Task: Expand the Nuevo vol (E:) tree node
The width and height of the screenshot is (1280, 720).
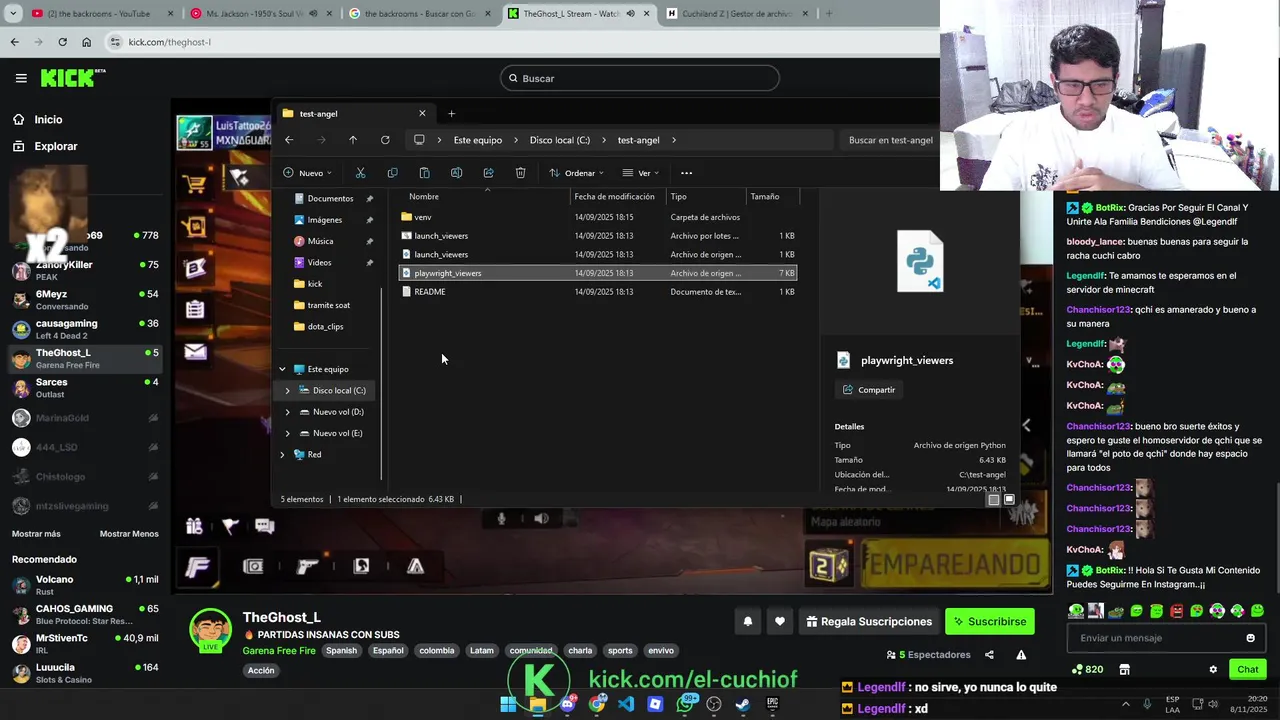Action: (x=288, y=433)
